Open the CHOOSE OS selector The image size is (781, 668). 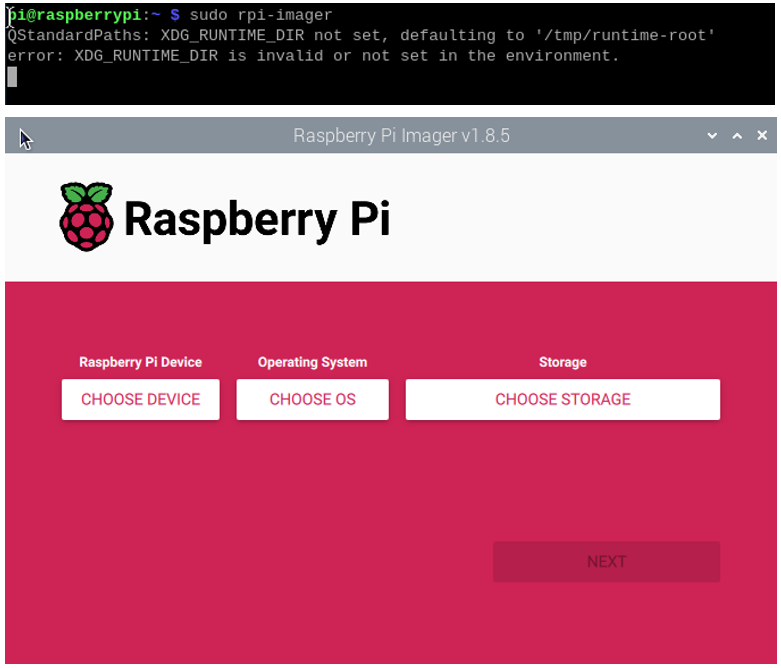pos(312,400)
